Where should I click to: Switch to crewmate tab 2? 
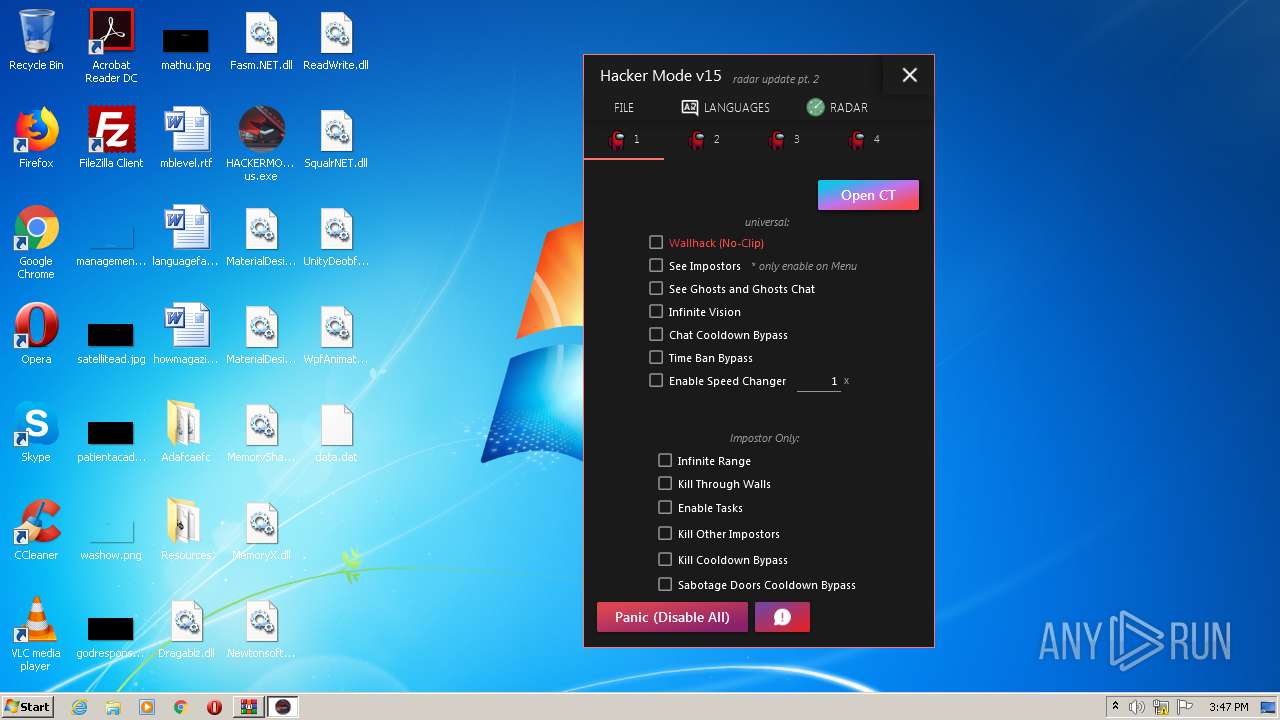704,140
